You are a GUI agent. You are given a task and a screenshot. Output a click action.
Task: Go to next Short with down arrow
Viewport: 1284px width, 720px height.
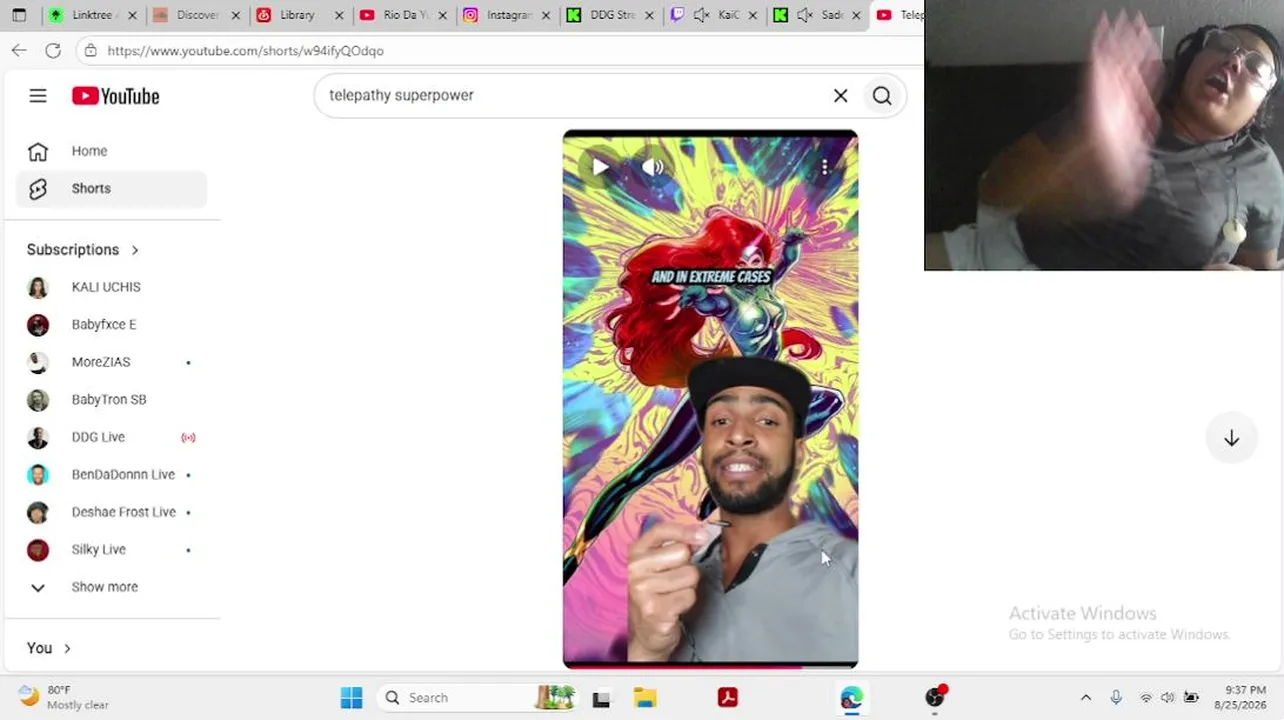point(1232,438)
